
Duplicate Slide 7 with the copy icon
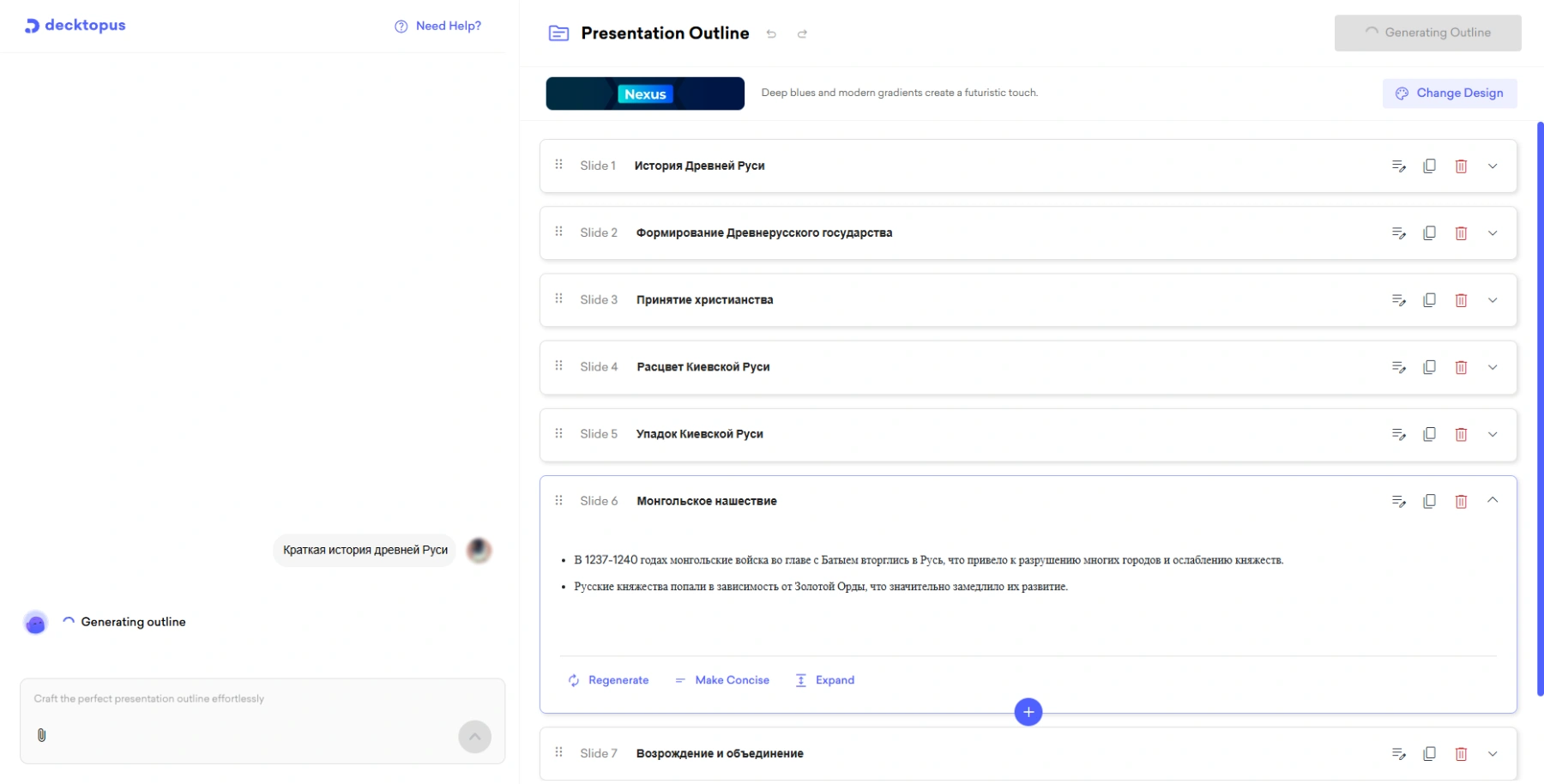pos(1429,754)
